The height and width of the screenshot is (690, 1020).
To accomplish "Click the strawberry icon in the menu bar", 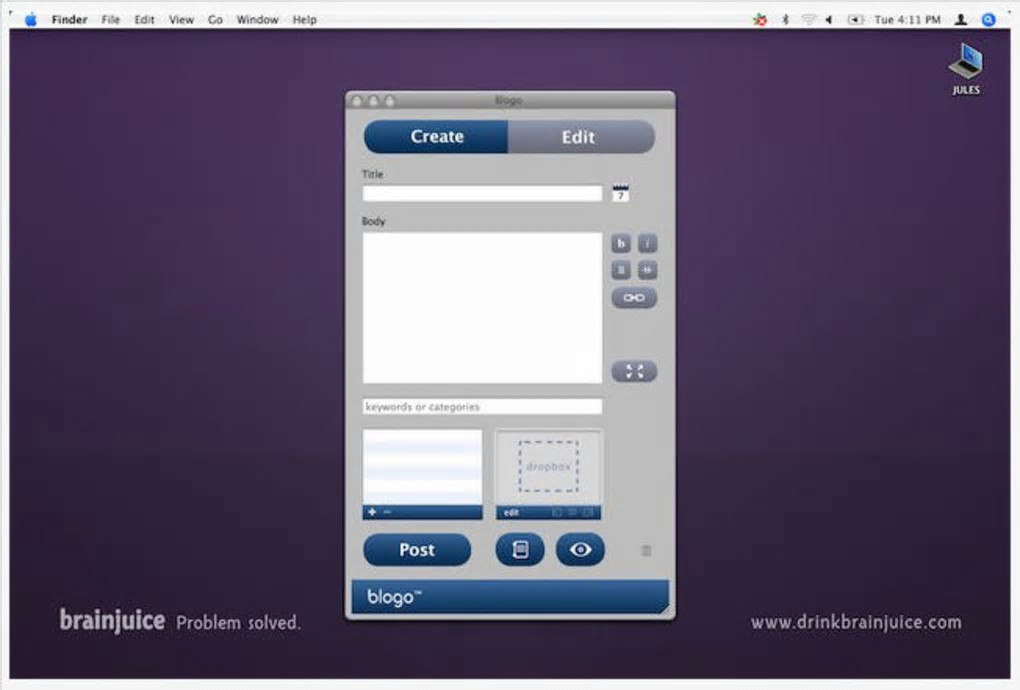I will point(760,20).
